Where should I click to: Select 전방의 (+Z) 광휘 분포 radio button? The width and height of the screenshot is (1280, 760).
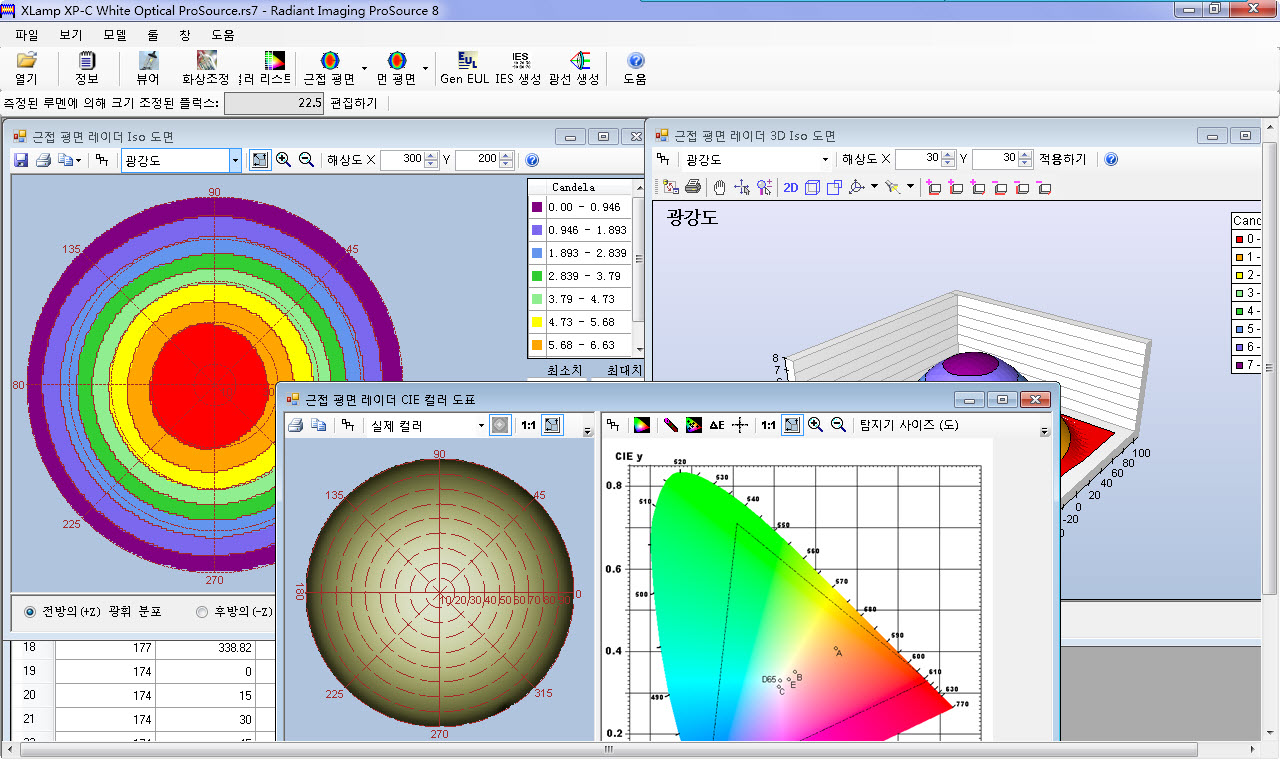[x=30, y=611]
